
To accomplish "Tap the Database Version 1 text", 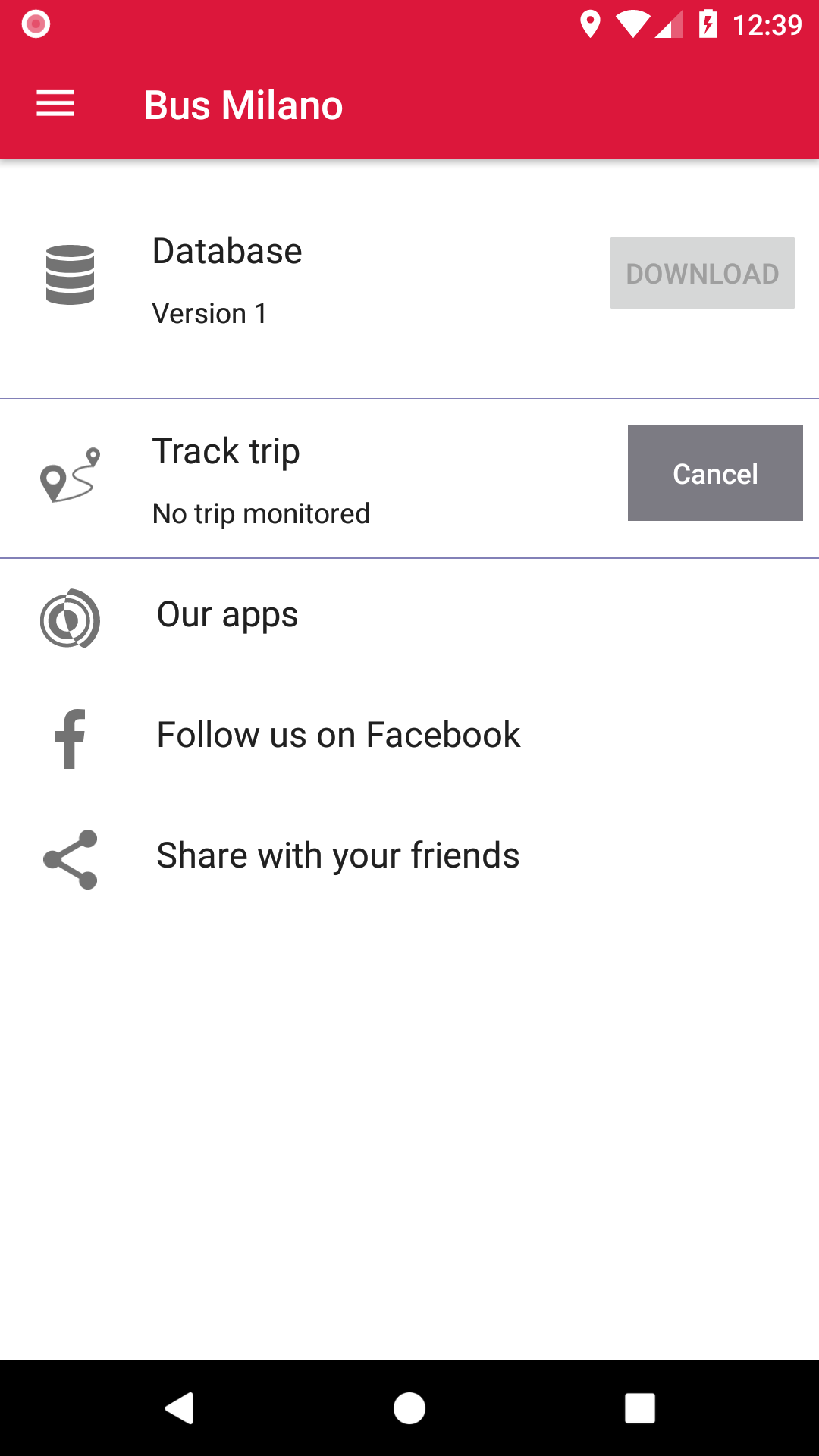I will click(x=210, y=313).
